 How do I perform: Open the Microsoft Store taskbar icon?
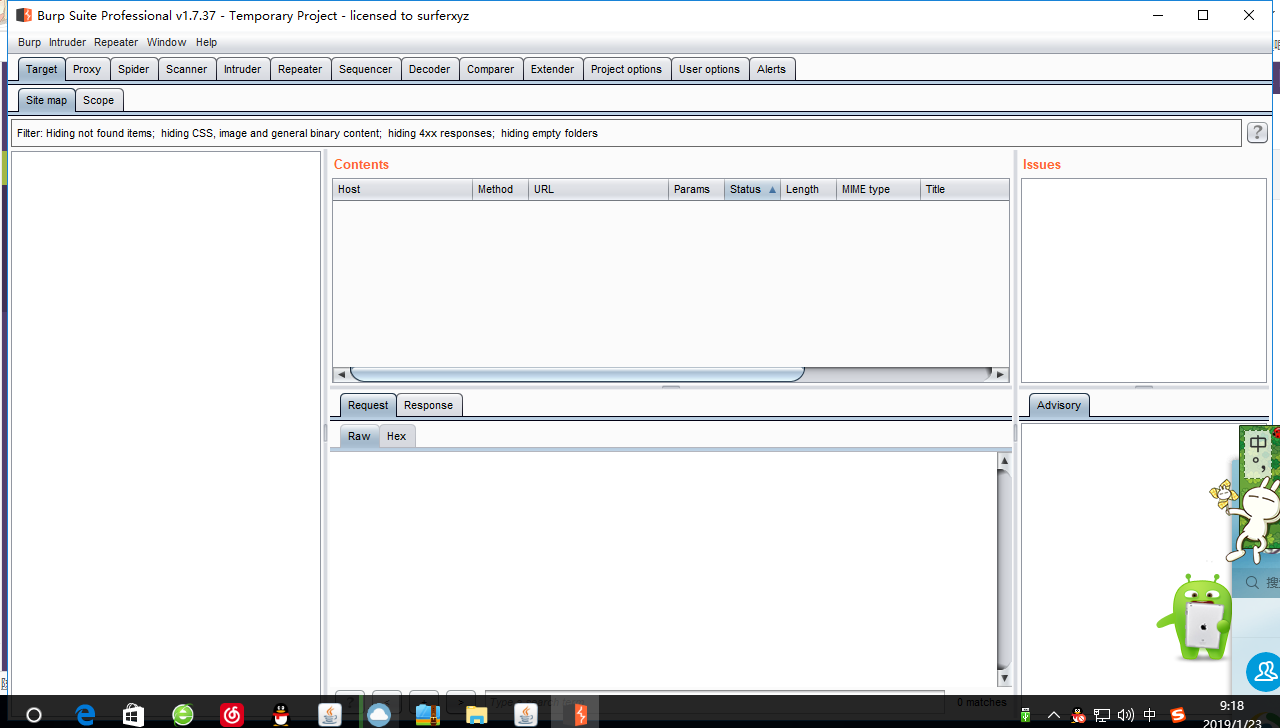click(x=133, y=714)
